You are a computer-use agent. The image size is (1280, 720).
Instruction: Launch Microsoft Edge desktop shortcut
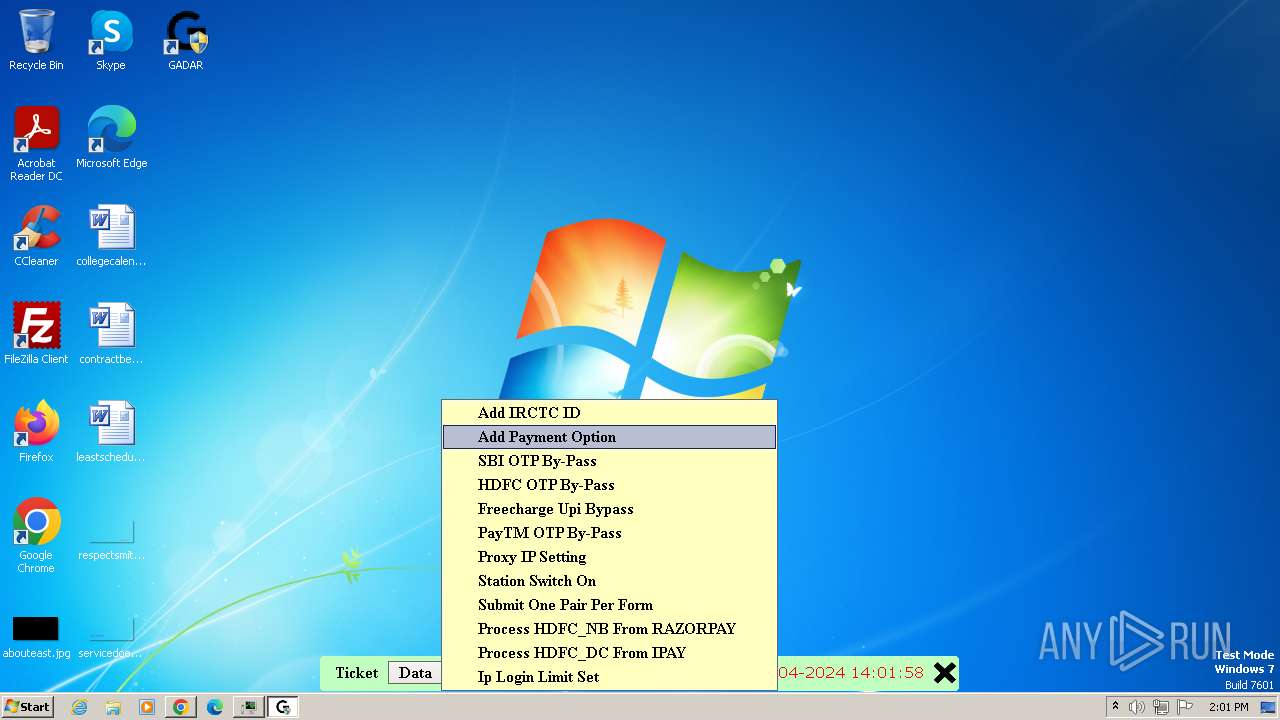click(111, 137)
